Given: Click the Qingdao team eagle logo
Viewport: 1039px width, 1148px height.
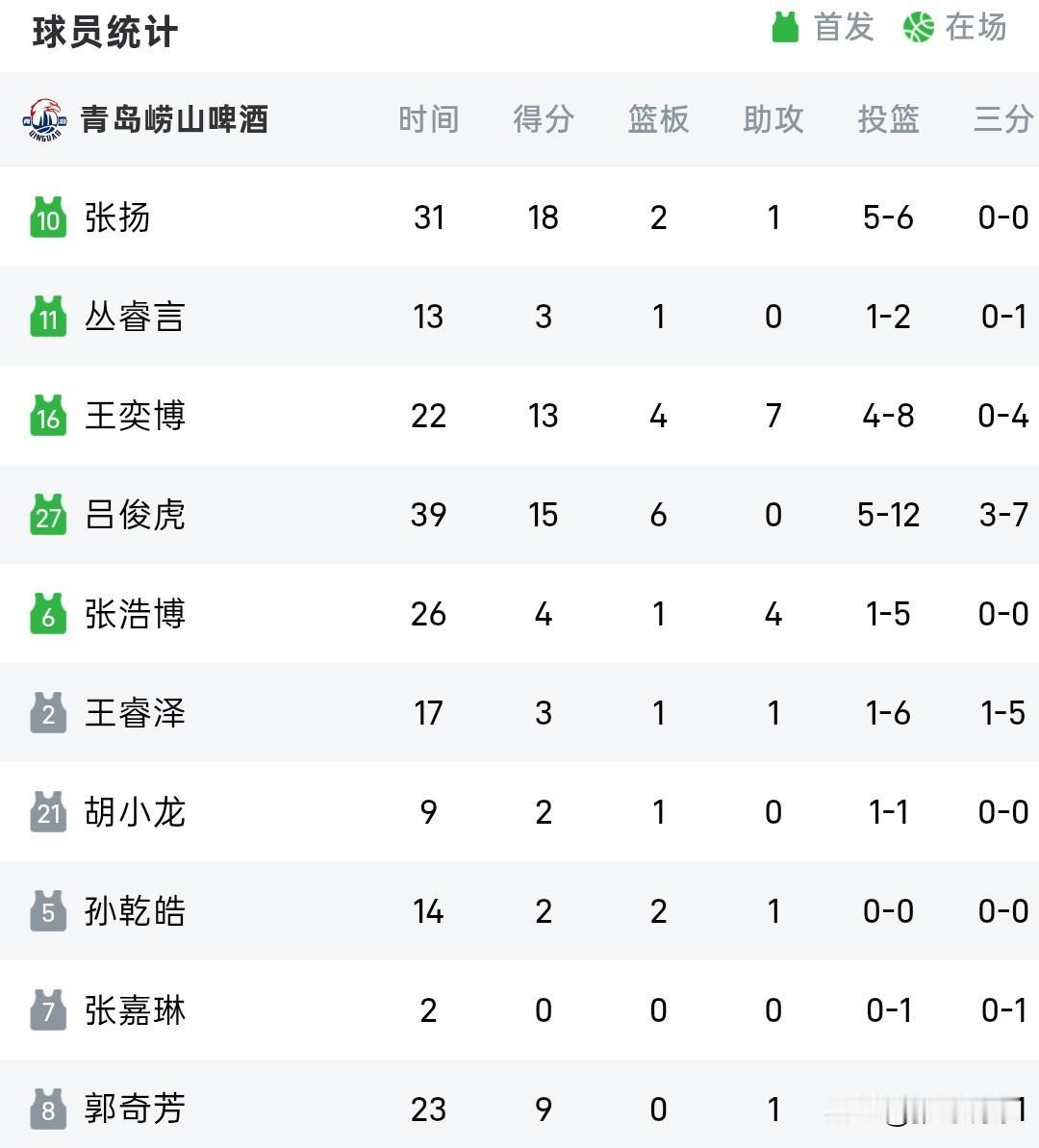Looking at the screenshot, I should pyautogui.click(x=44, y=118).
